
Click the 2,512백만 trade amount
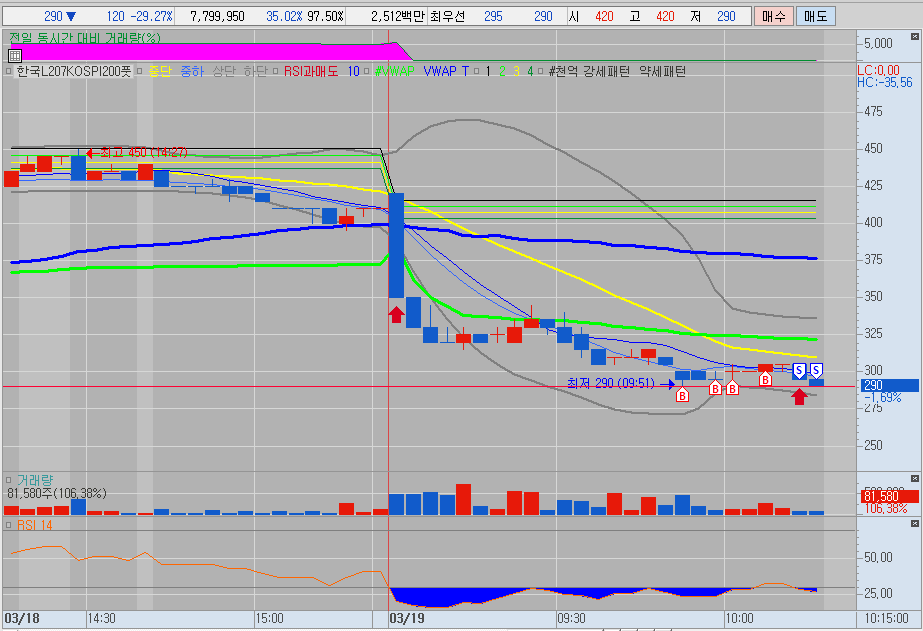point(398,16)
